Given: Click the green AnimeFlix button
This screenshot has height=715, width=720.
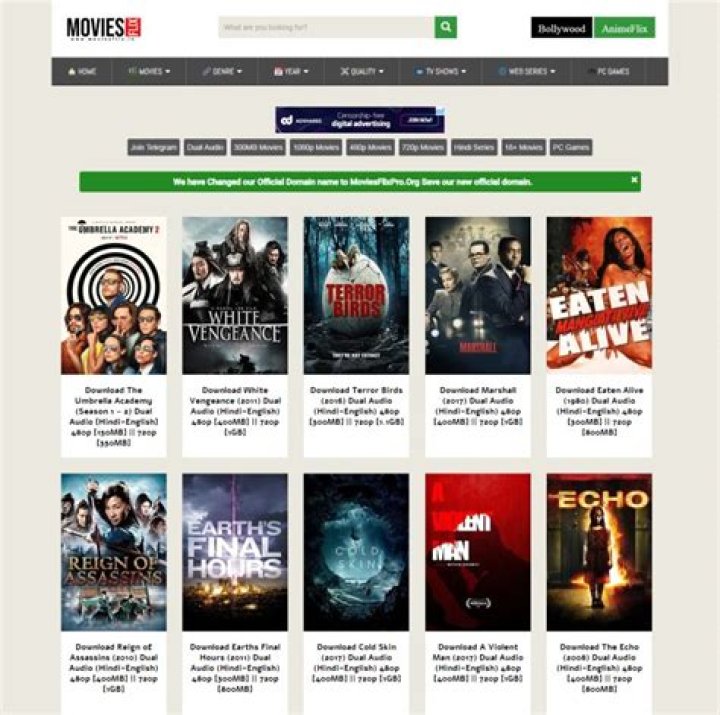Looking at the screenshot, I should pyautogui.click(x=624, y=28).
